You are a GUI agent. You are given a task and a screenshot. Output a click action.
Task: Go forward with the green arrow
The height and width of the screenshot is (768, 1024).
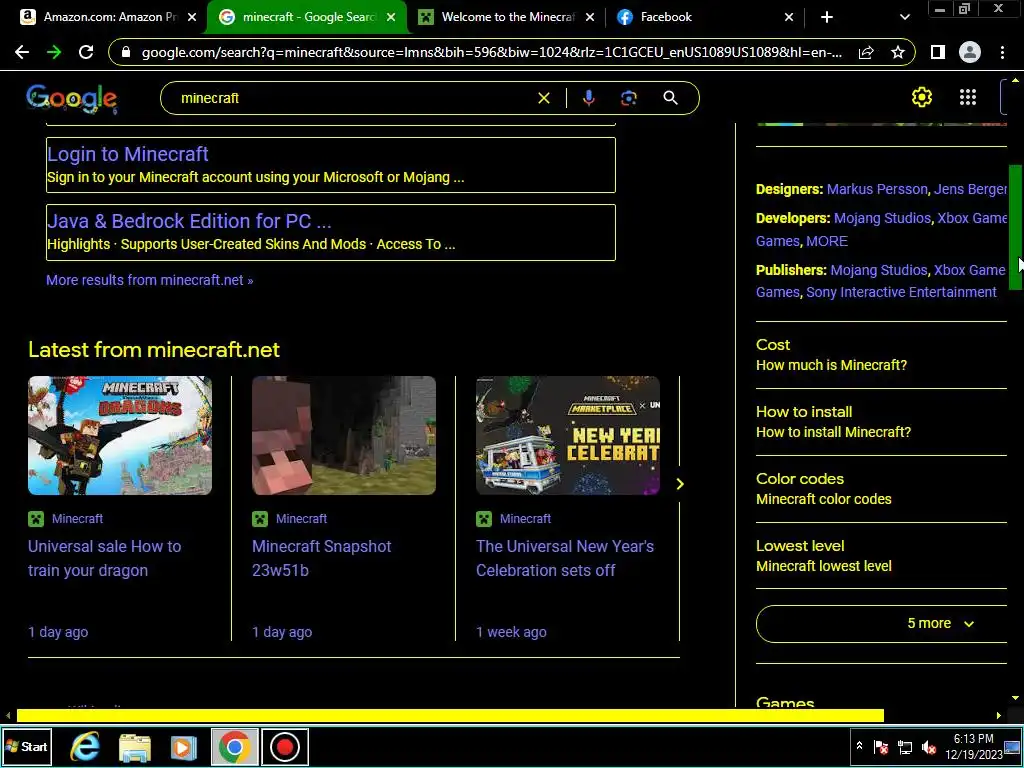[x=54, y=52]
